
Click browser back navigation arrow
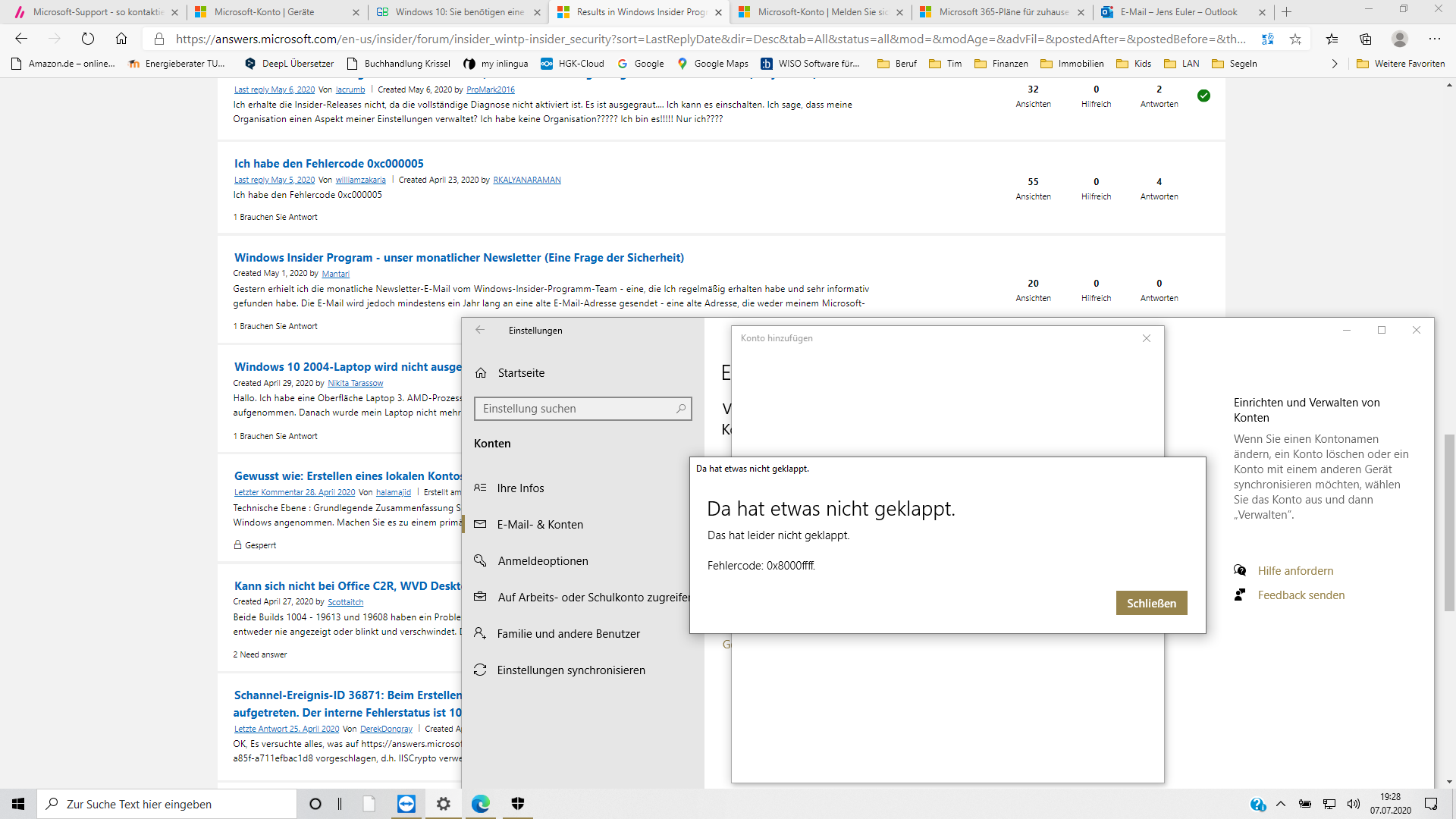click(x=21, y=39)
